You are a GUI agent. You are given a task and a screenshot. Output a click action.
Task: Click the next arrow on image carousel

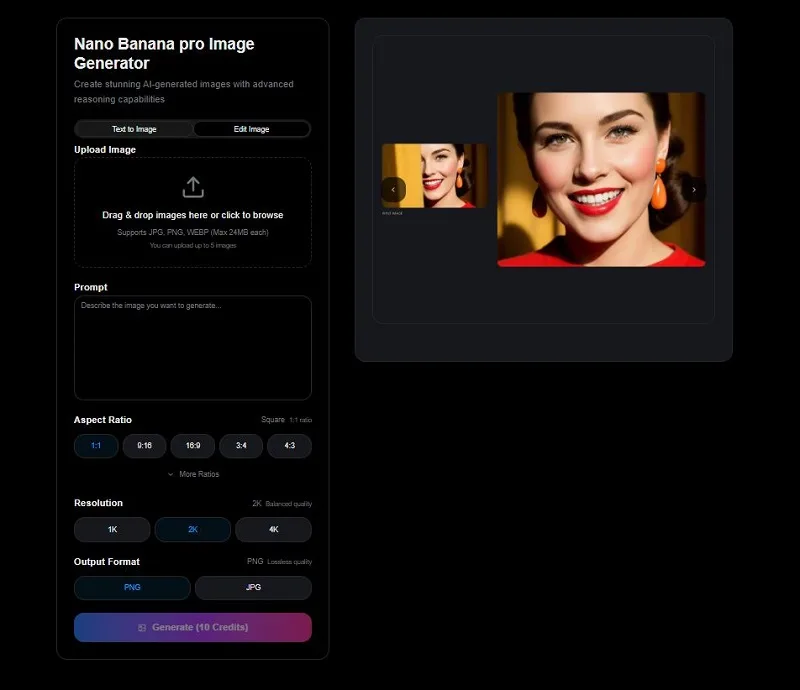pos(694,190)
